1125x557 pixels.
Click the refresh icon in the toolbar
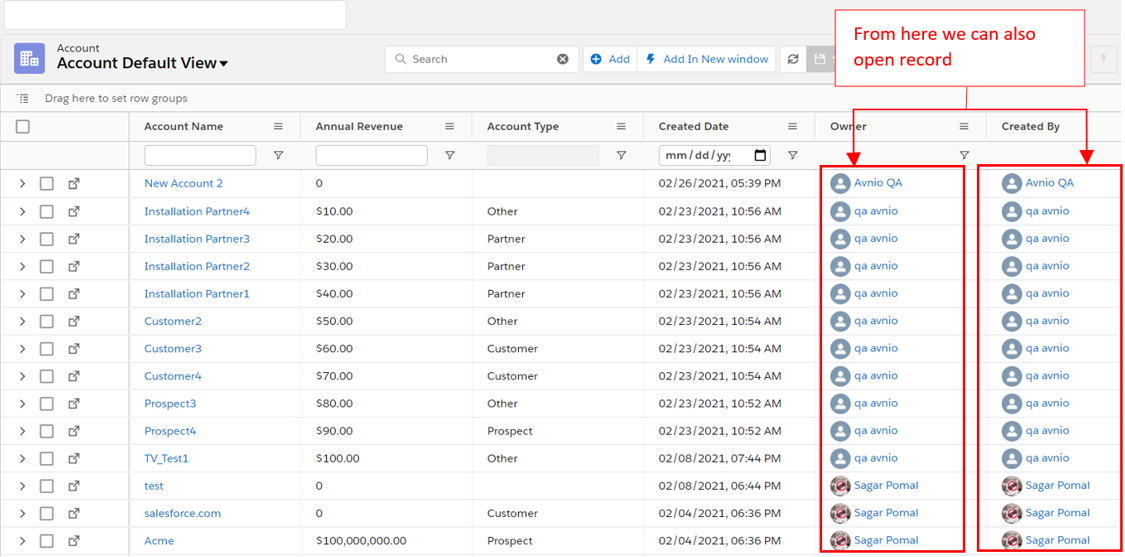coord(793,60)
